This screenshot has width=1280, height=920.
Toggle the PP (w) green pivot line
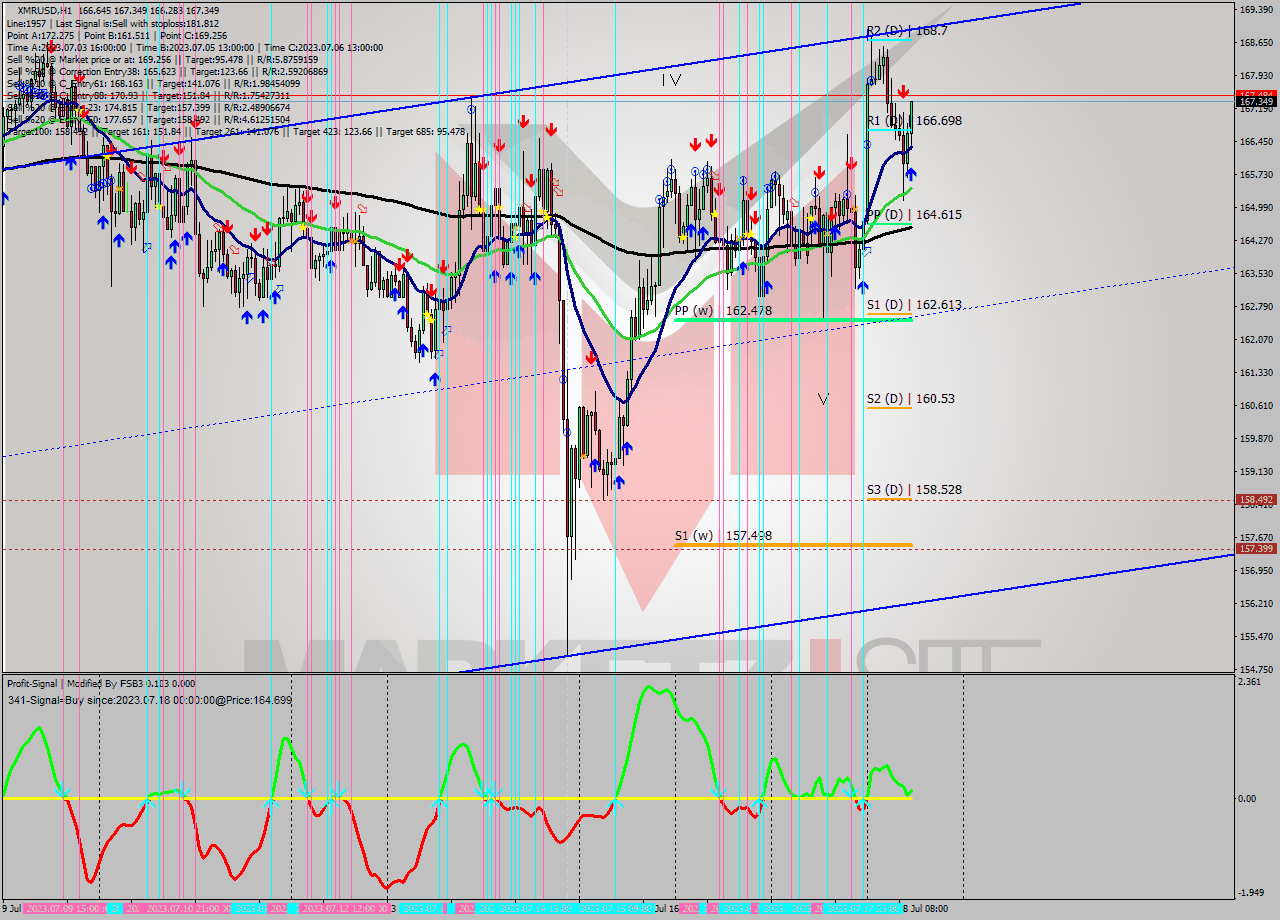coord(790,320)
